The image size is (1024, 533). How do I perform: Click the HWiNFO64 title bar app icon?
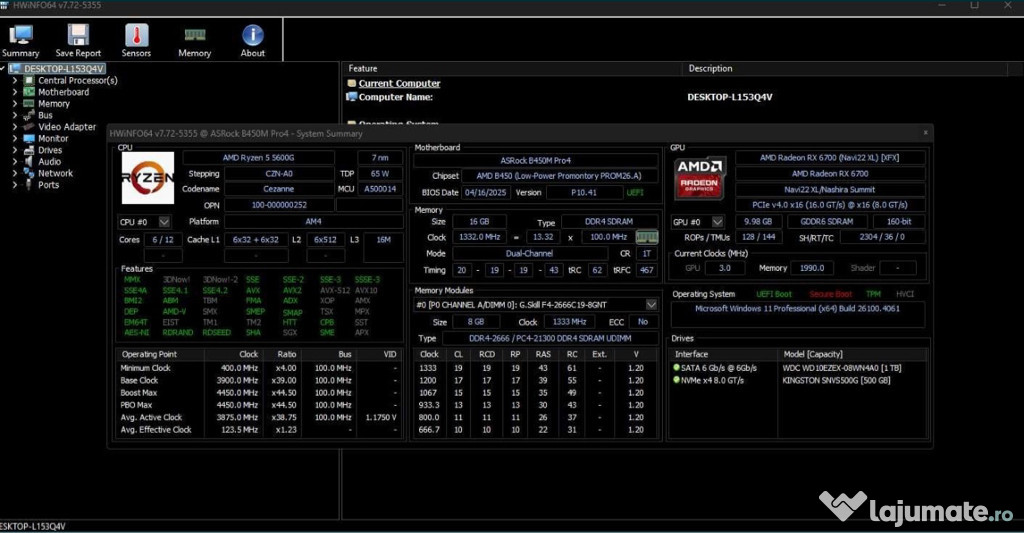click(4, 5)
